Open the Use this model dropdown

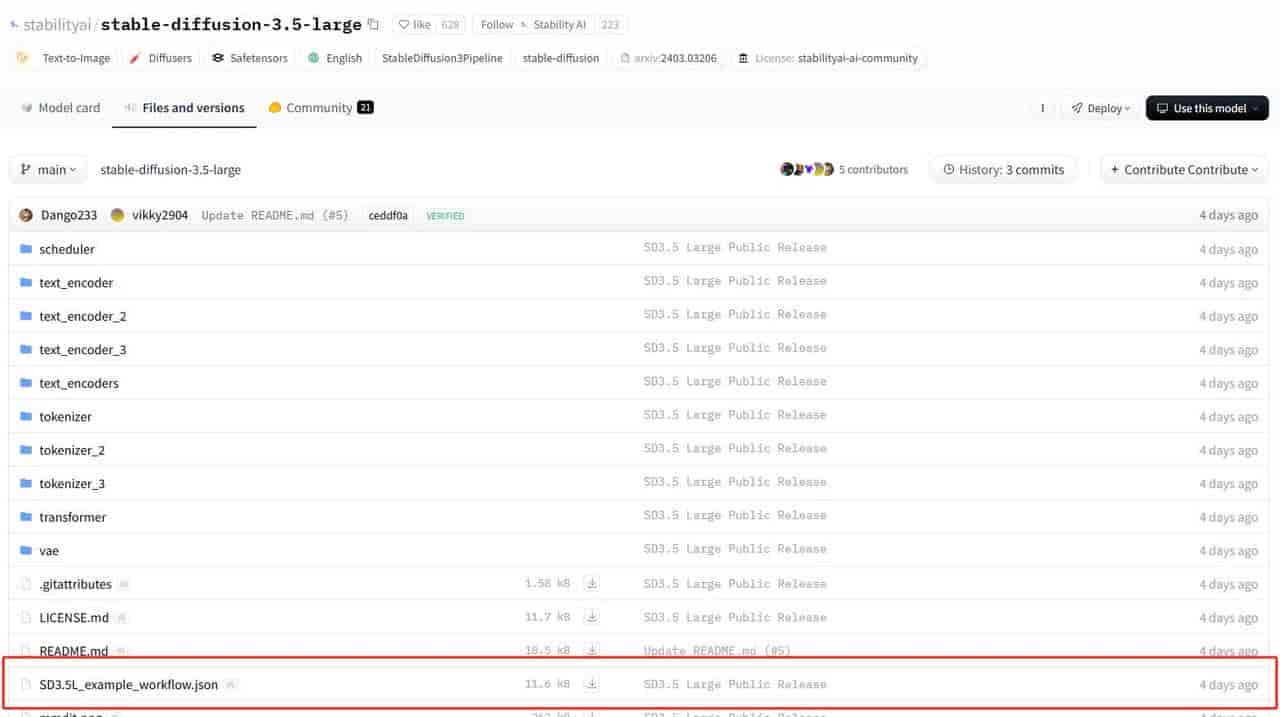tap(1207, 108)
